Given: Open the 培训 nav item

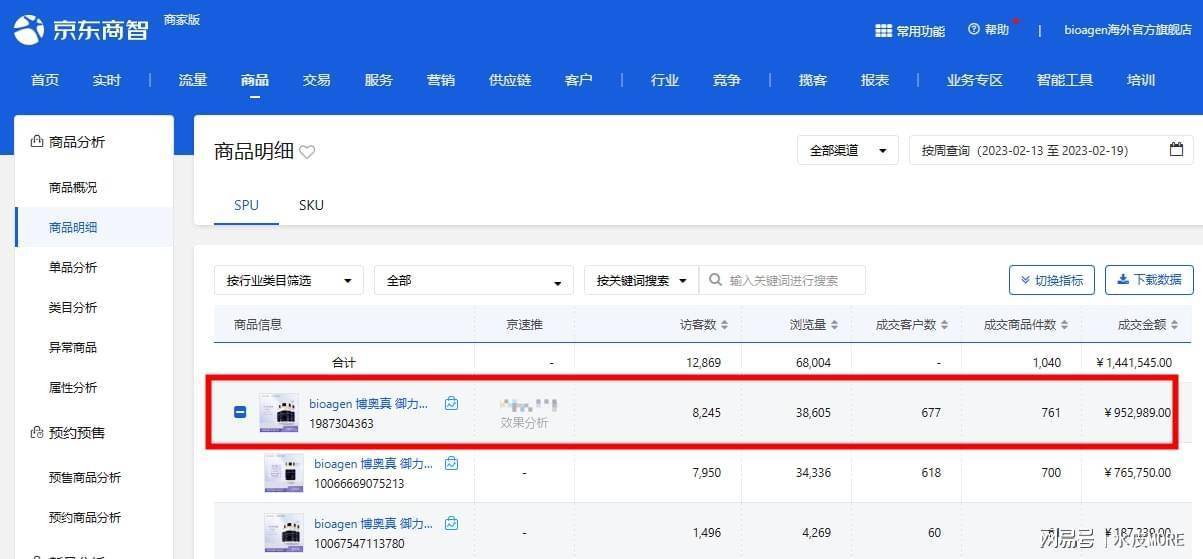Looking at the screenshot, I should pos(1141,80).
